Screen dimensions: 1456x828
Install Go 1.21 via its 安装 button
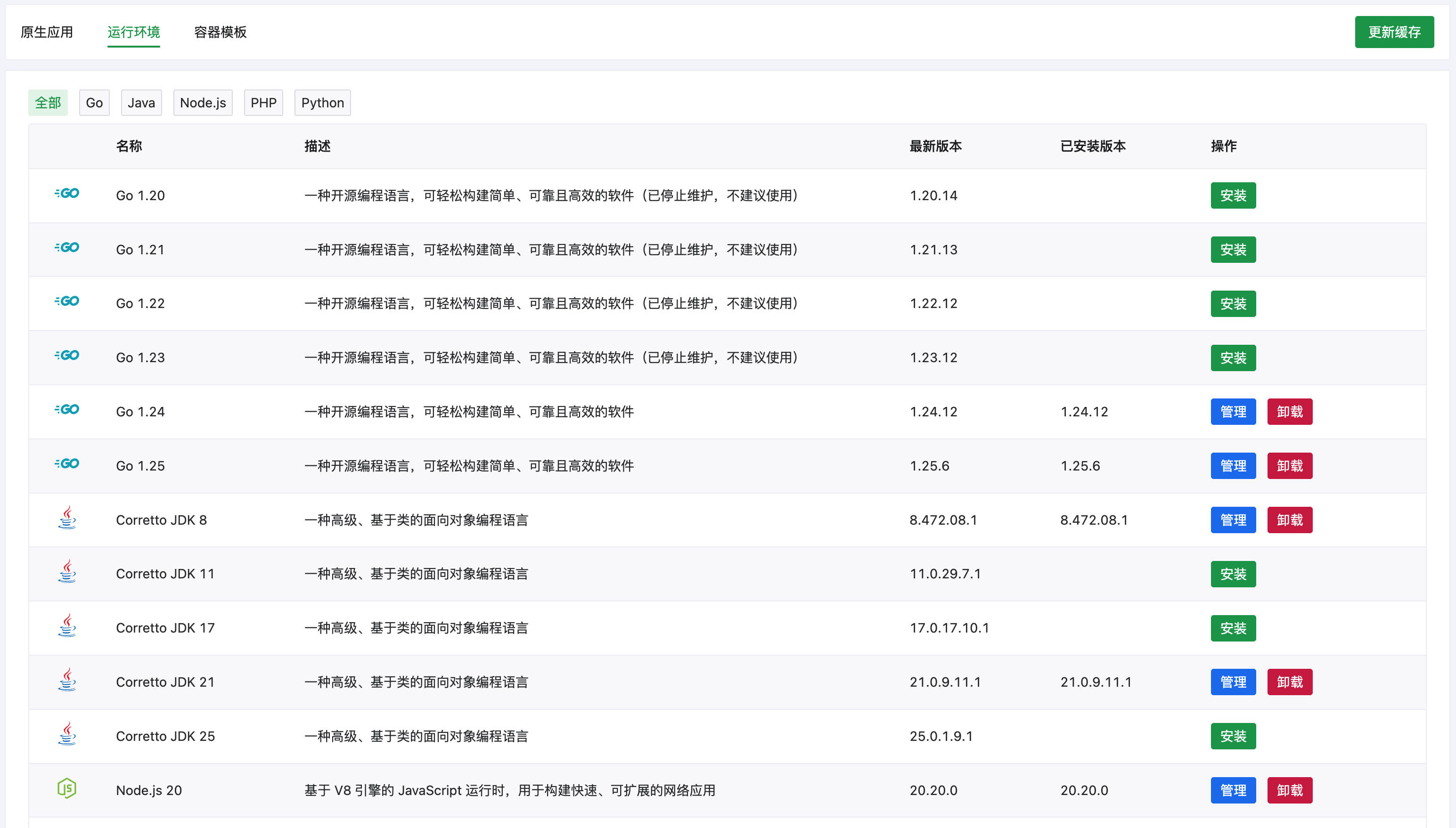click(1233, 249)
